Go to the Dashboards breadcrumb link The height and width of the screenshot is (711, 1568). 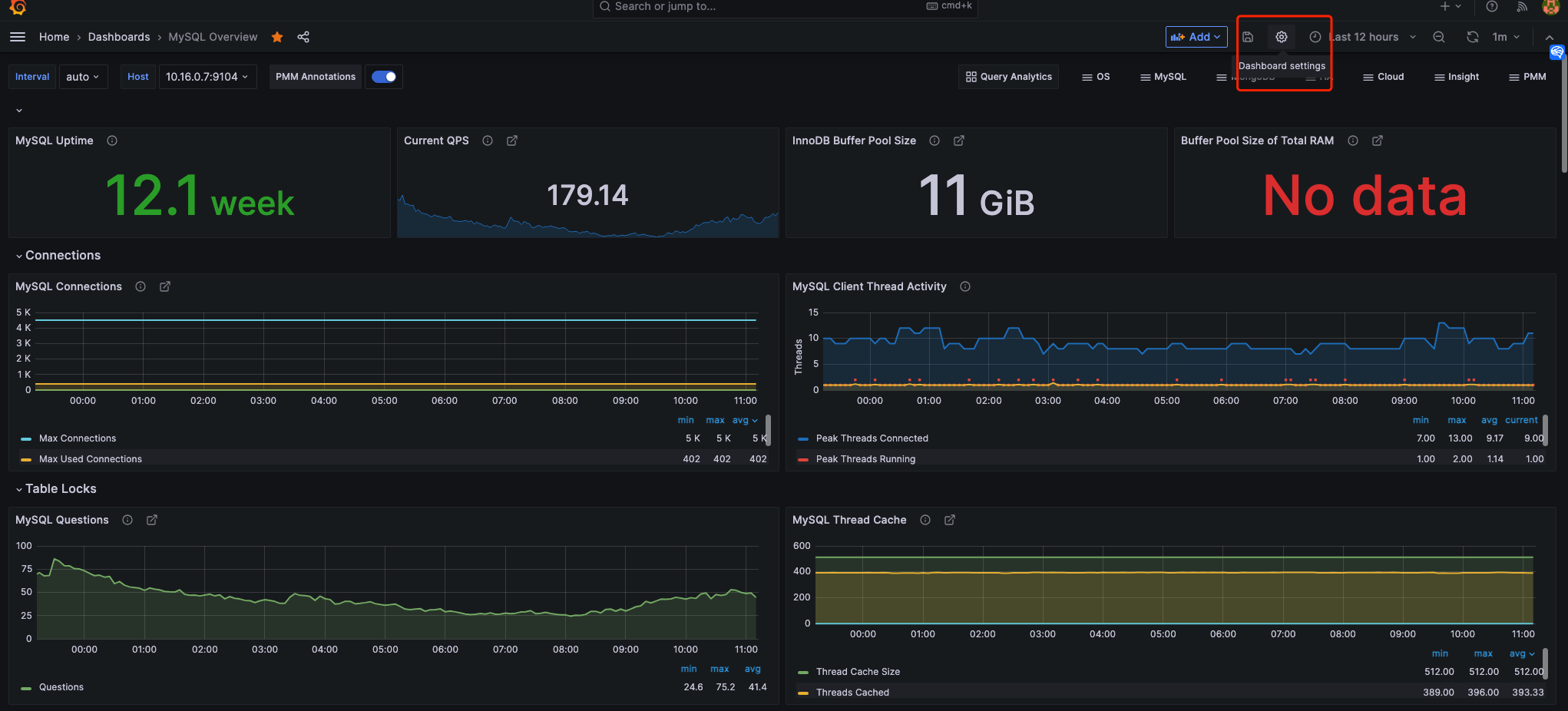point(119,37)
